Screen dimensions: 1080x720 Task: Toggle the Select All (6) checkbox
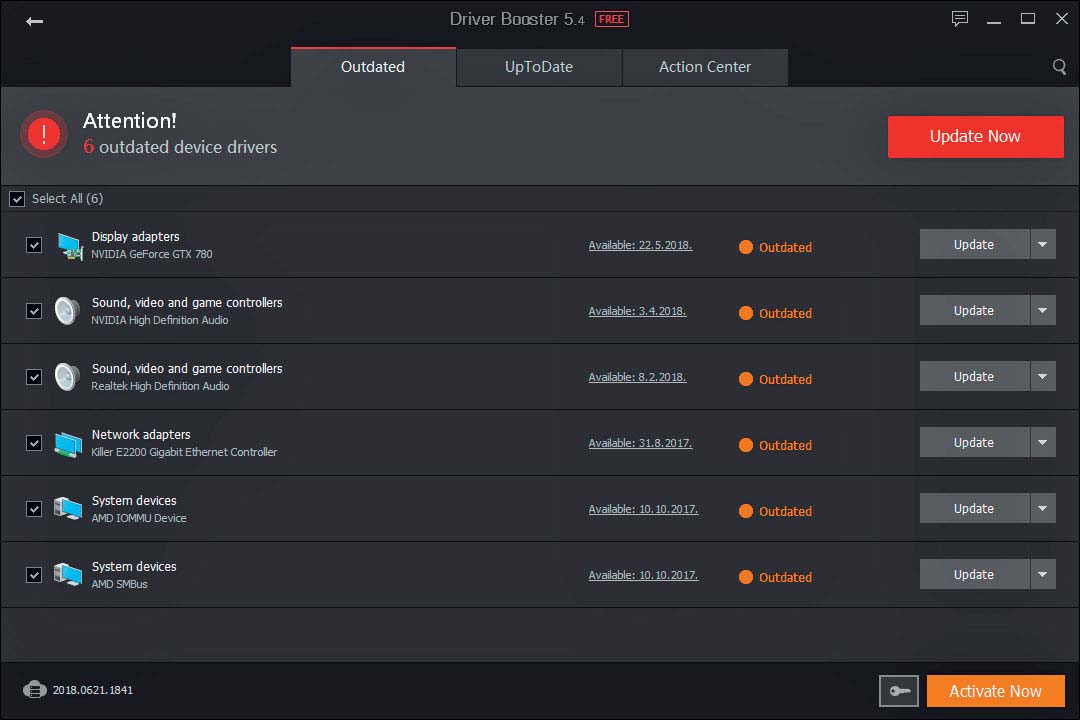tap(17, 199)
